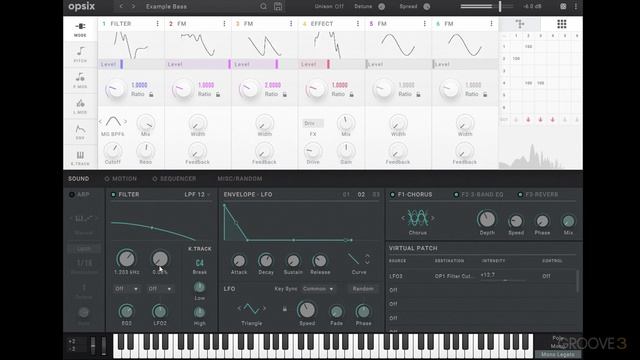Open the MODE page in sidebar
The height and width of the screenshot is (360, 640).
coord(80,29)
